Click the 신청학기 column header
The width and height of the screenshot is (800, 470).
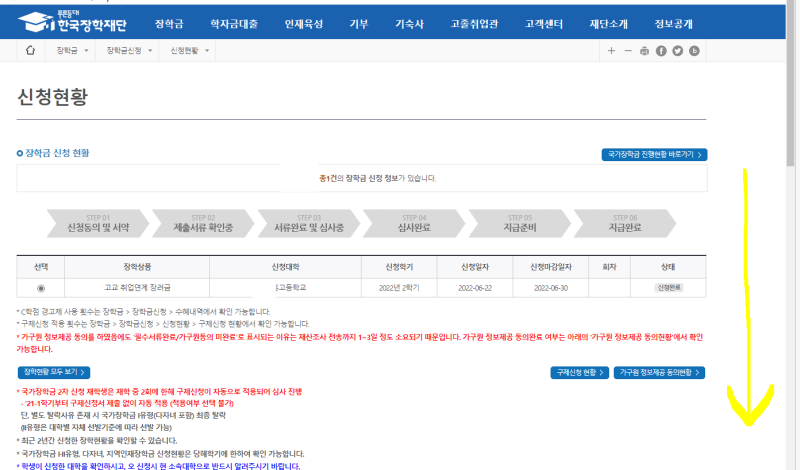click(399, 267)
